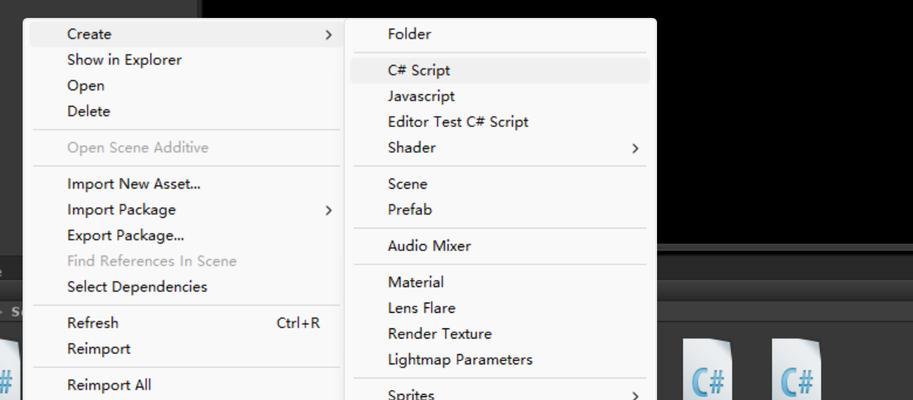
Task: Expand the Shader submenu arrow
Action: (x=635, y=148)
